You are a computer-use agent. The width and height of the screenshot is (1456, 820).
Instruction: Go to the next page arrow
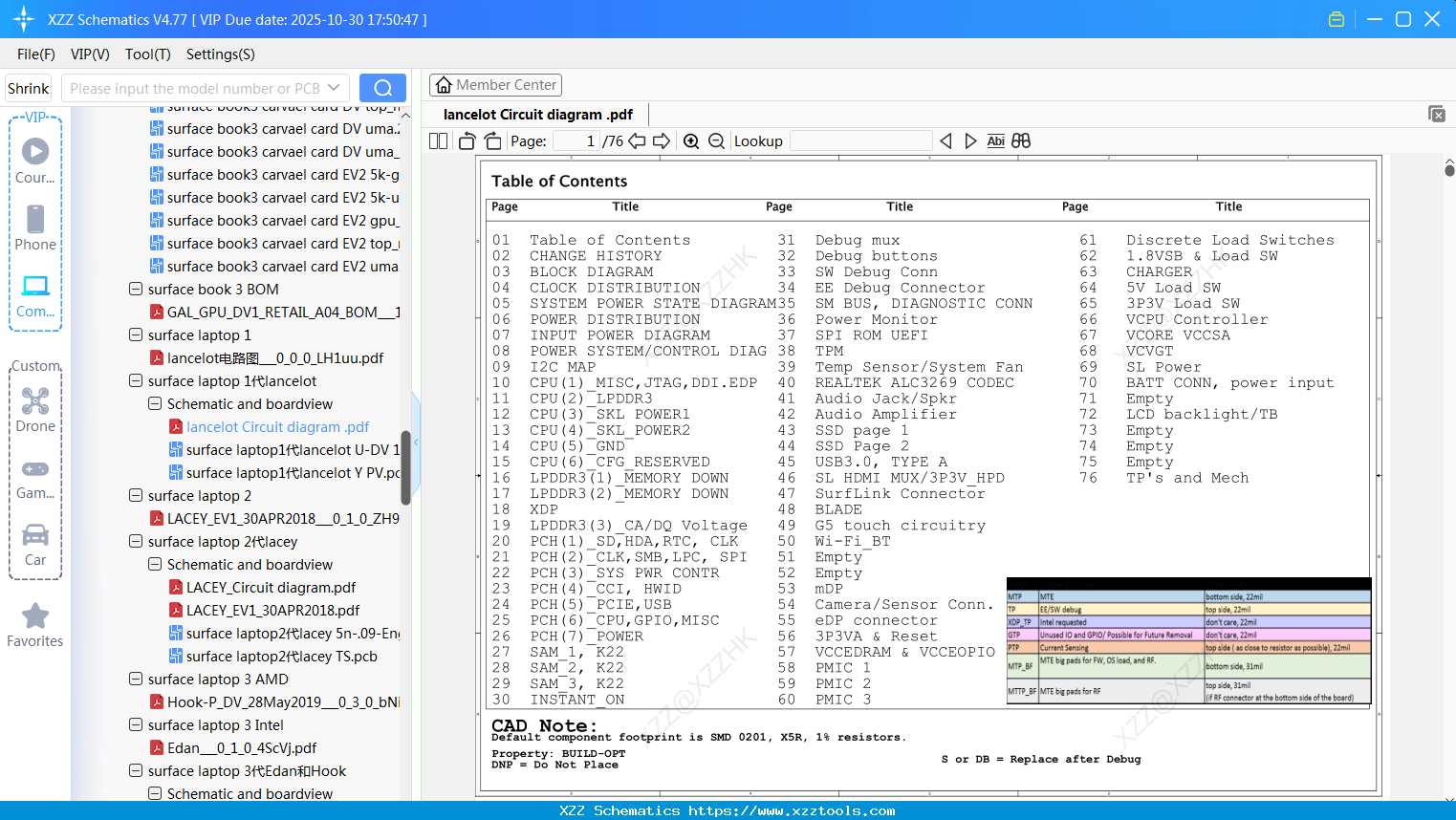pos(662,140)
